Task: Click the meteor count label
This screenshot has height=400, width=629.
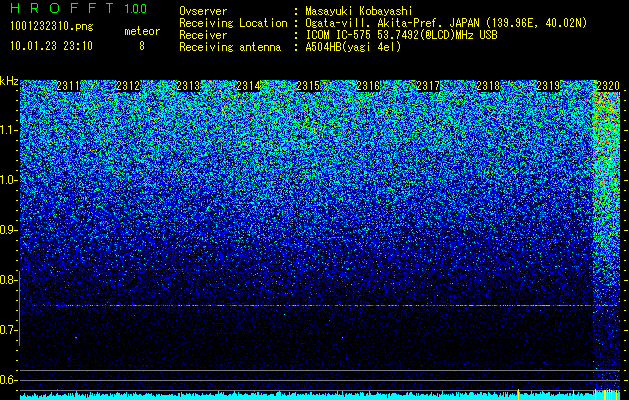Action: [142, 31]
